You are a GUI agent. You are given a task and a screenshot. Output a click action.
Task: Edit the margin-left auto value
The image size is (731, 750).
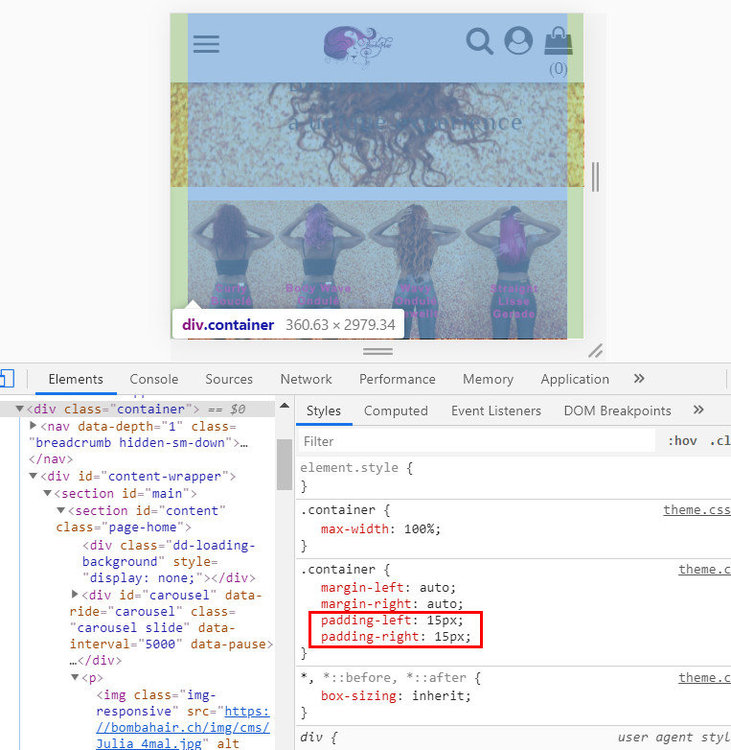coord(434,588)
